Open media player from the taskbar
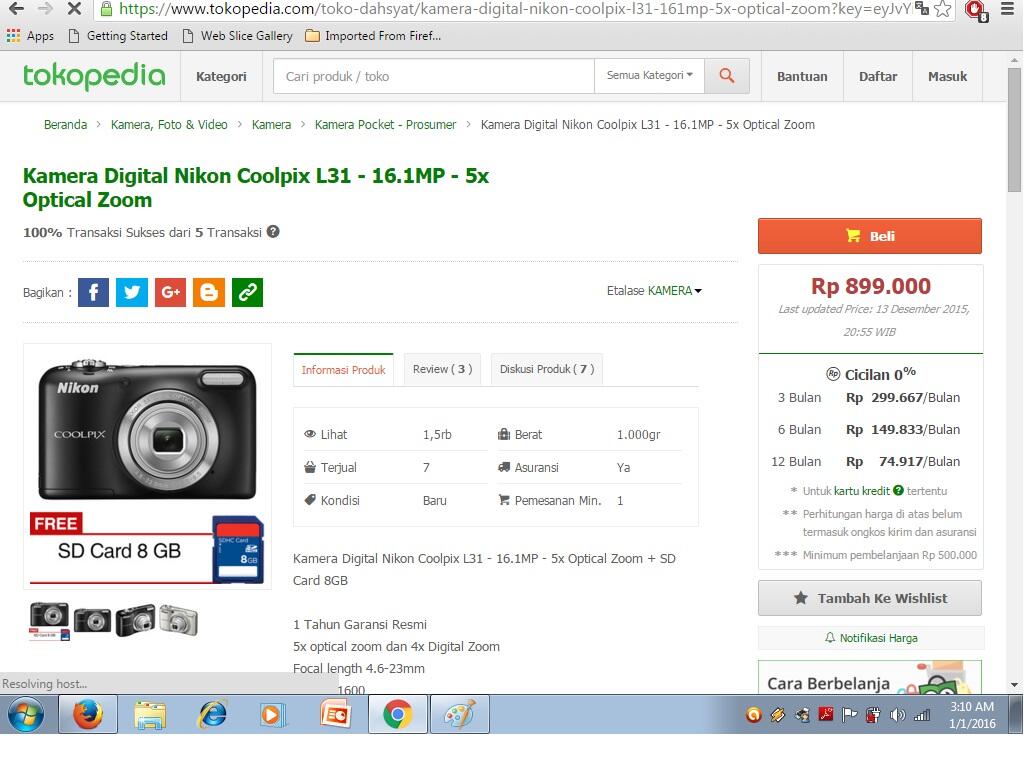This screenshot has height=768, width=1024. tap(272, 714)
